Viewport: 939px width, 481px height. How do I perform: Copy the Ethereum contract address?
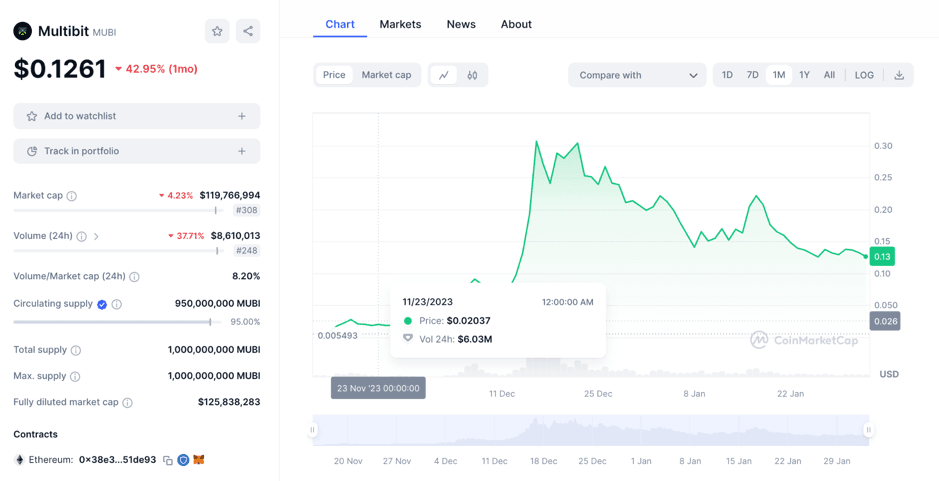pos(168,460)
